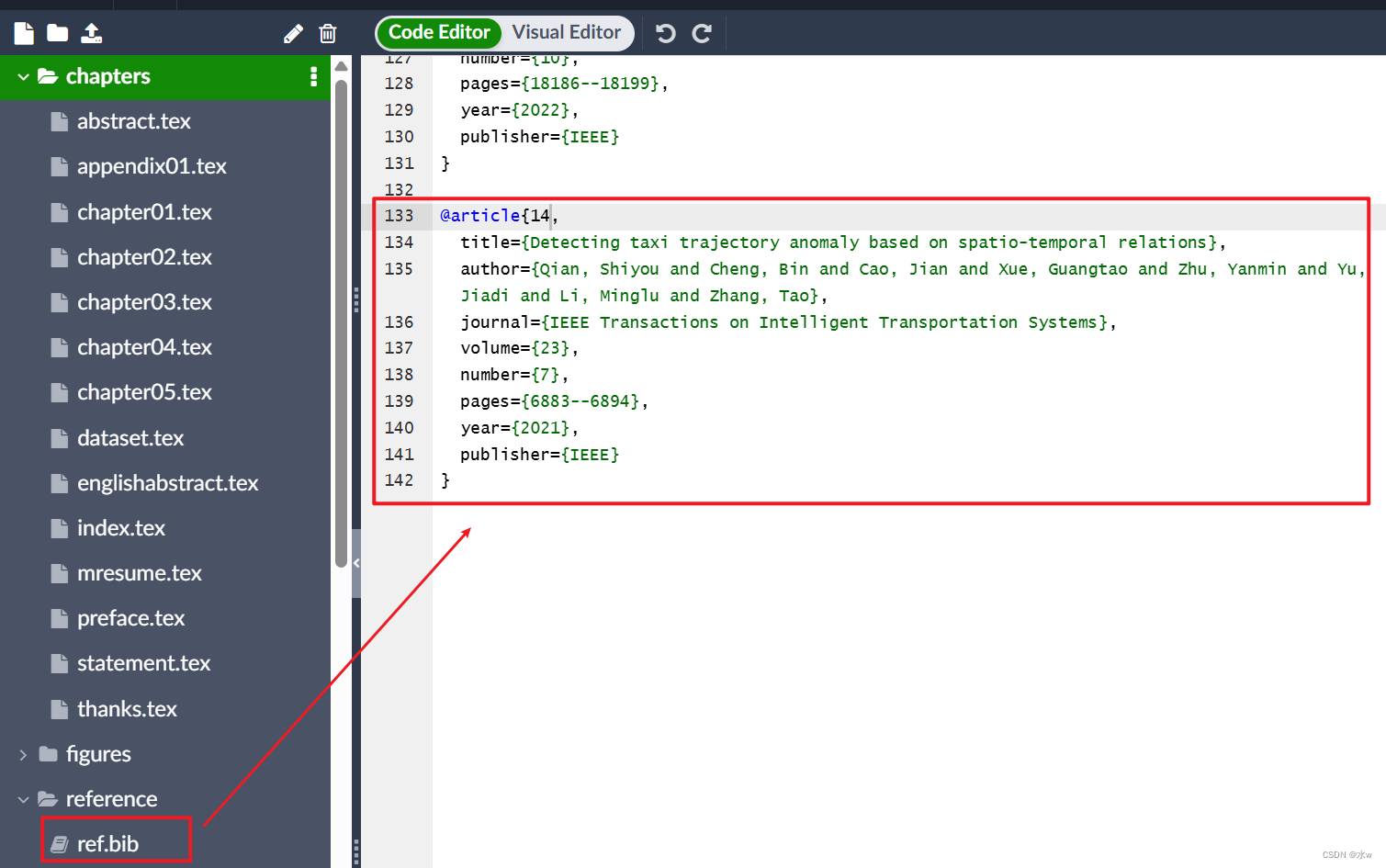The height and width of the screenshot is (868, 1386).
Task: Switch to Code Editor mode
Action: [x=439, y=33]
